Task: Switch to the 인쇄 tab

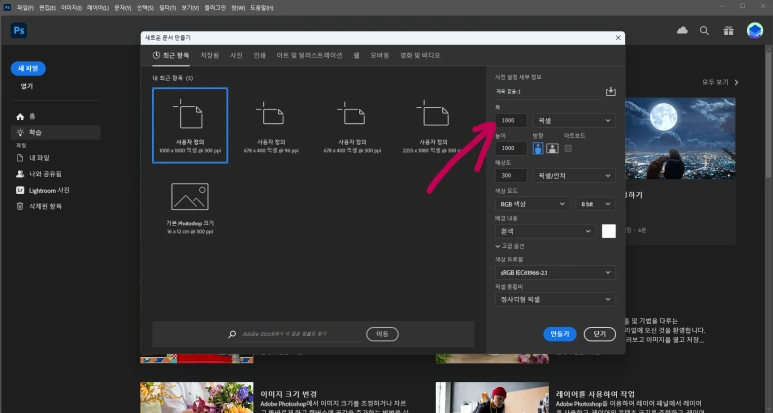Action: [x=259, y=55]
